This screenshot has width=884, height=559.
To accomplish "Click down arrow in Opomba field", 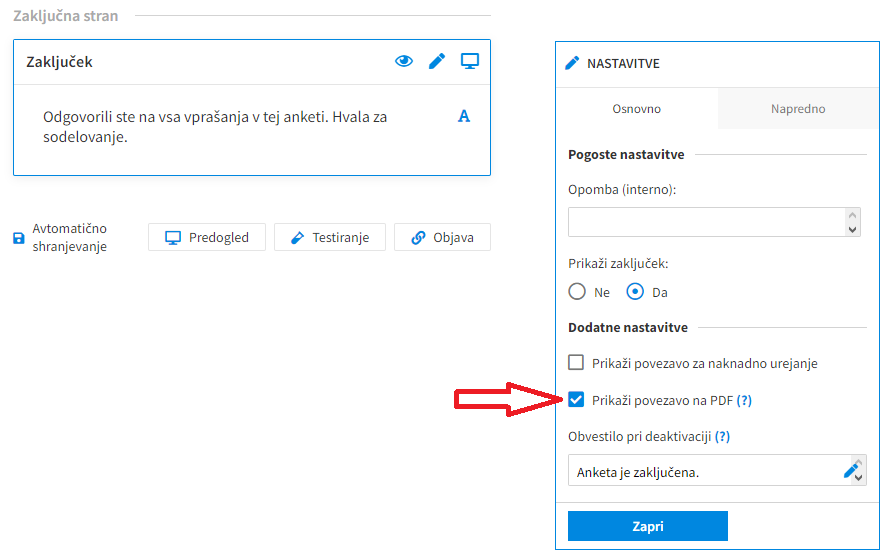I will [852, 229].
